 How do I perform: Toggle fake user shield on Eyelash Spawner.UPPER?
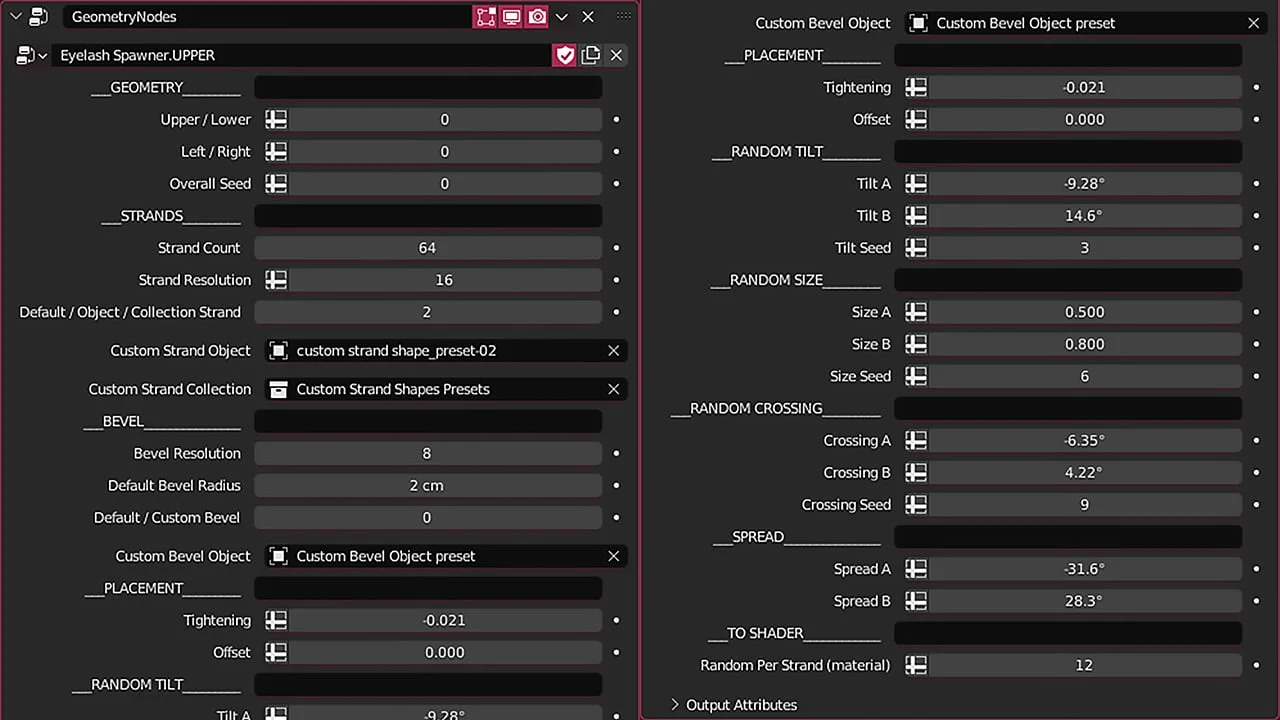[565, 55]
